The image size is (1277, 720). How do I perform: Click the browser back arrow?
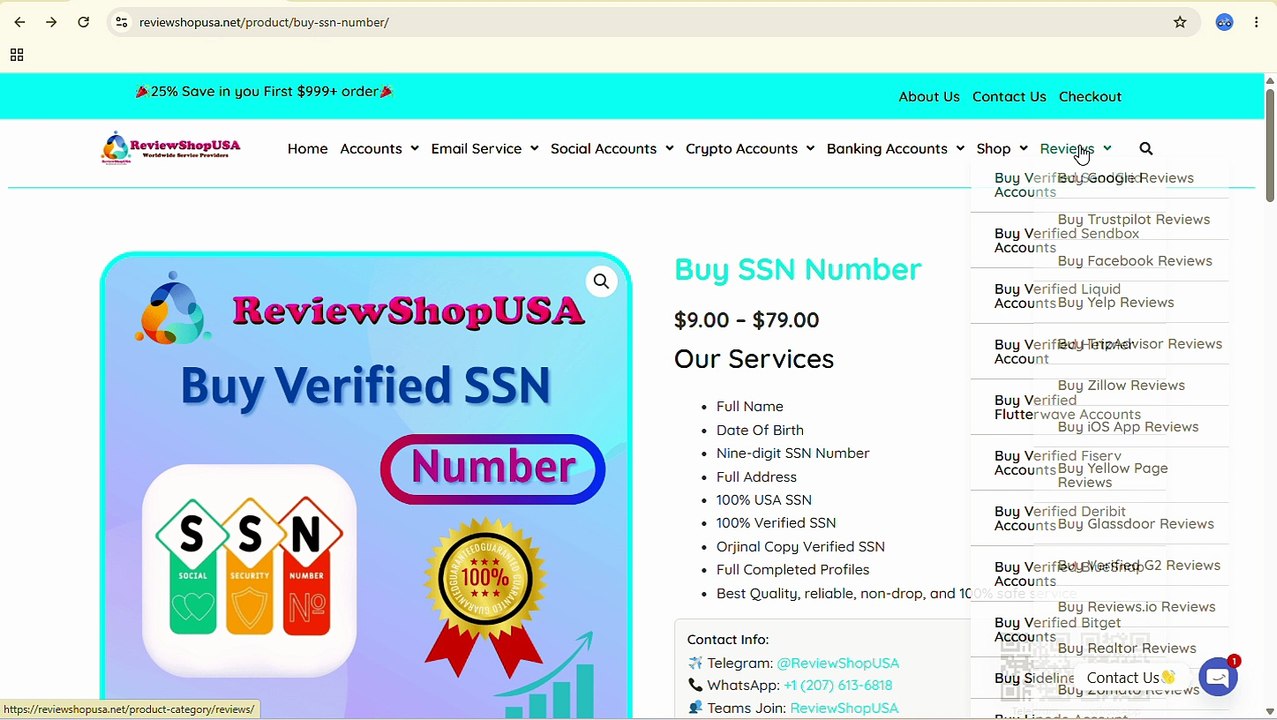point(20,22)
